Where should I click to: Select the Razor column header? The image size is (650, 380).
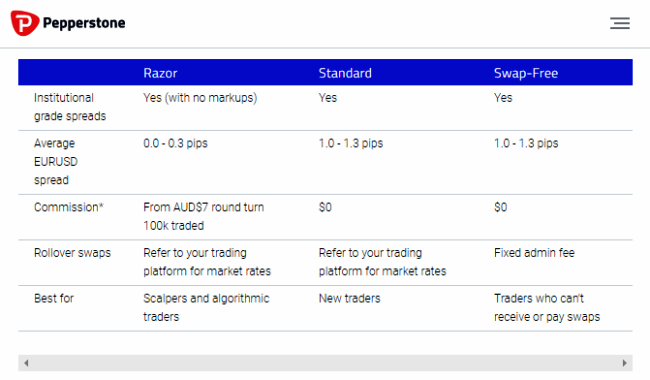click(160, 73)
